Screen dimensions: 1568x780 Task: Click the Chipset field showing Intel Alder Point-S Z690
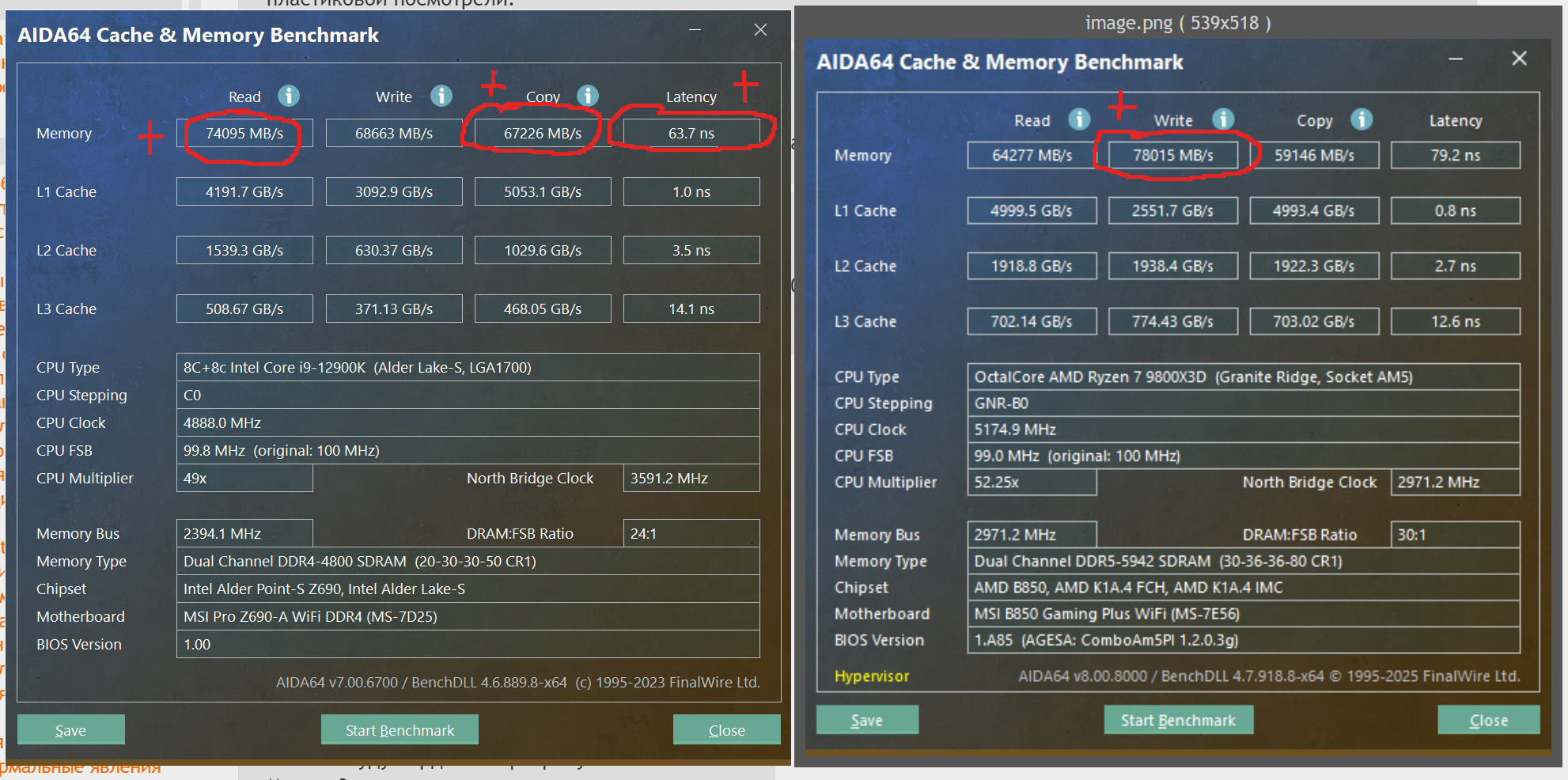(468, 589)
